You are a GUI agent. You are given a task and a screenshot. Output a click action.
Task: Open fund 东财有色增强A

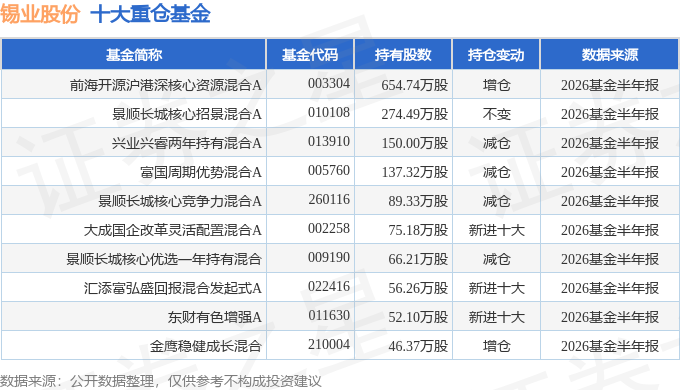click(215, 317)
